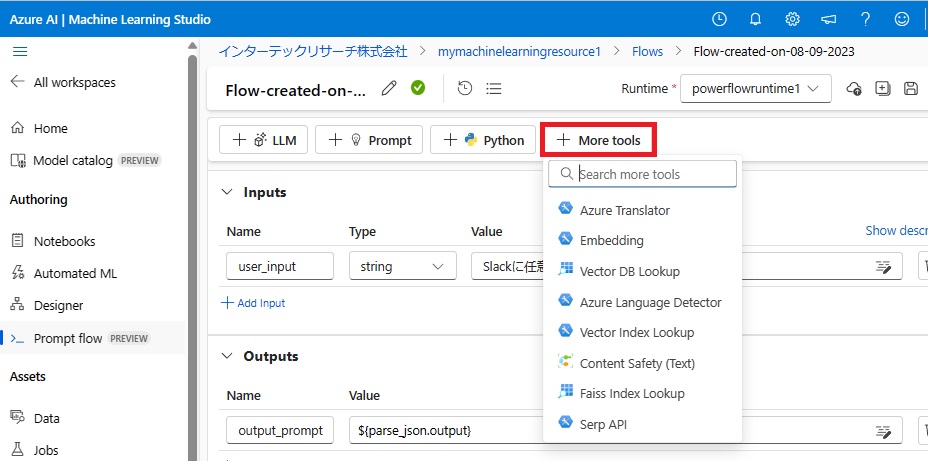Open the recent history clock icon in top bar
Image resolution: width=928 pixels, height=461 pixels.
point(718,20)
